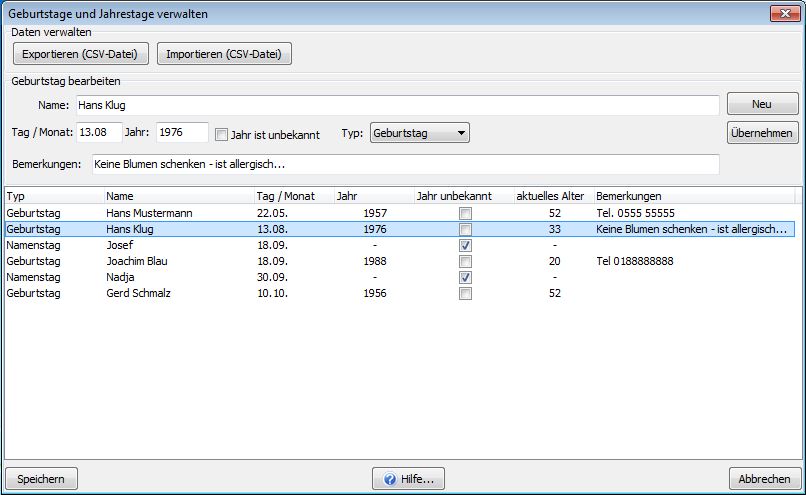Viewport: 806px width, 495px height.
Task: Select the Joachim Blau row
Action: 400,261
